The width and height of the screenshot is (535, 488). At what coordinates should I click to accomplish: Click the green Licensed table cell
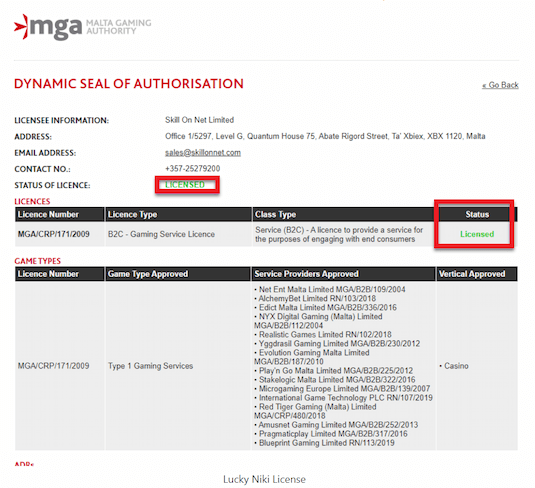(x=477, y=234)
